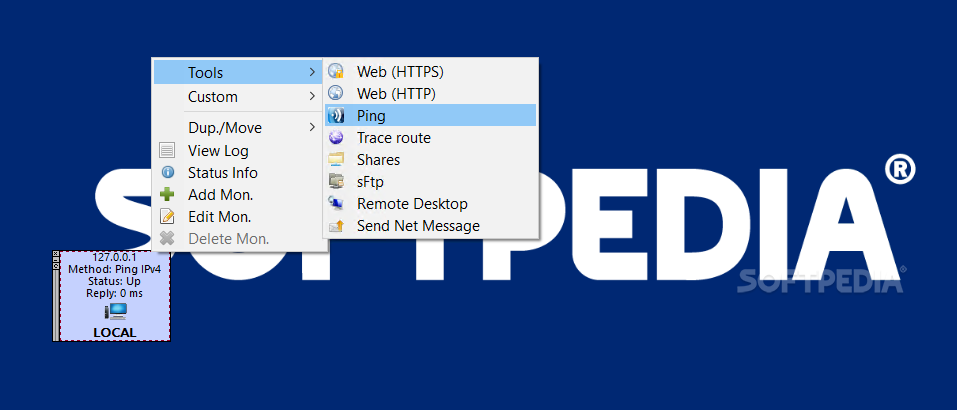Click the computer icon in LOCAL monitor
The height and width of the screenshot is (410, 957).
(115, 312)
